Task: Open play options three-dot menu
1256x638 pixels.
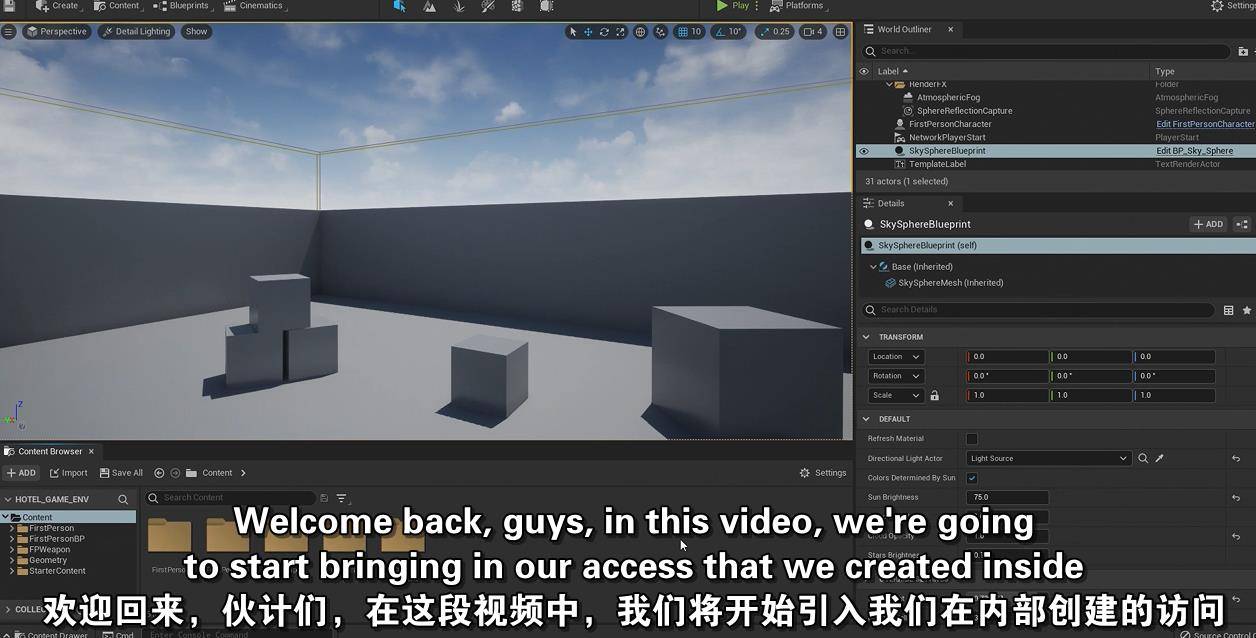Action: [x=757, y=6]
